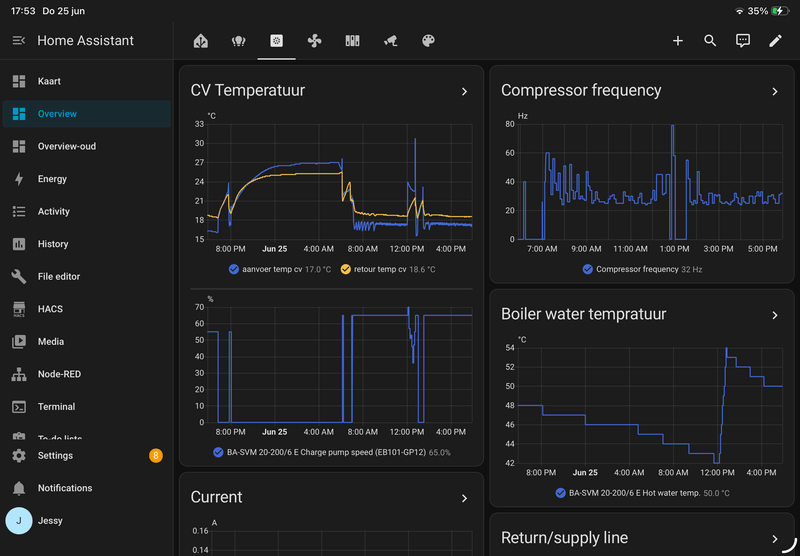Click the plus add icon

click(678, 41)
